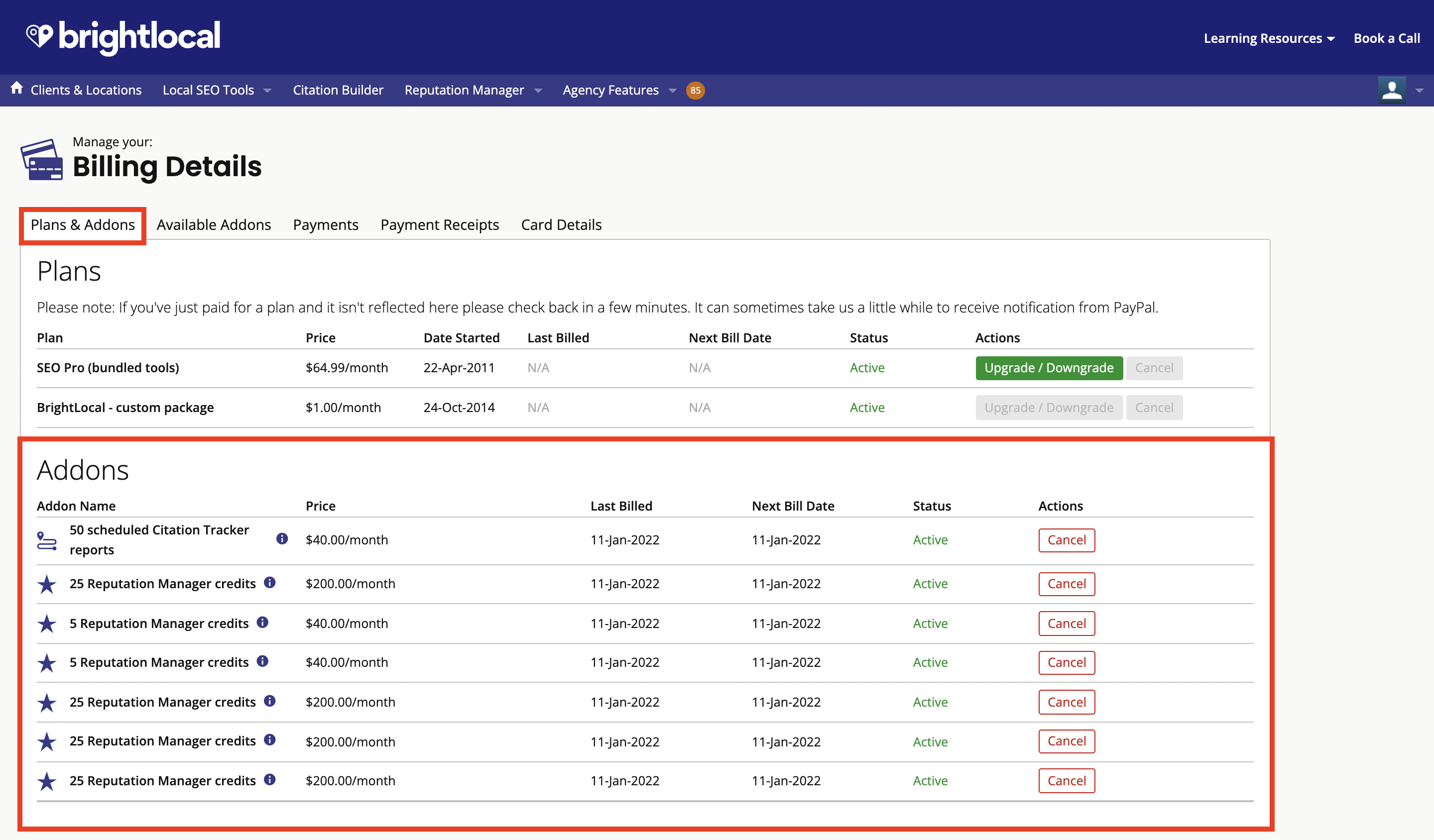
Task: Cancel the 50 scheduled Citation Tracker reports addon
Action: (x=1067, y=540)
